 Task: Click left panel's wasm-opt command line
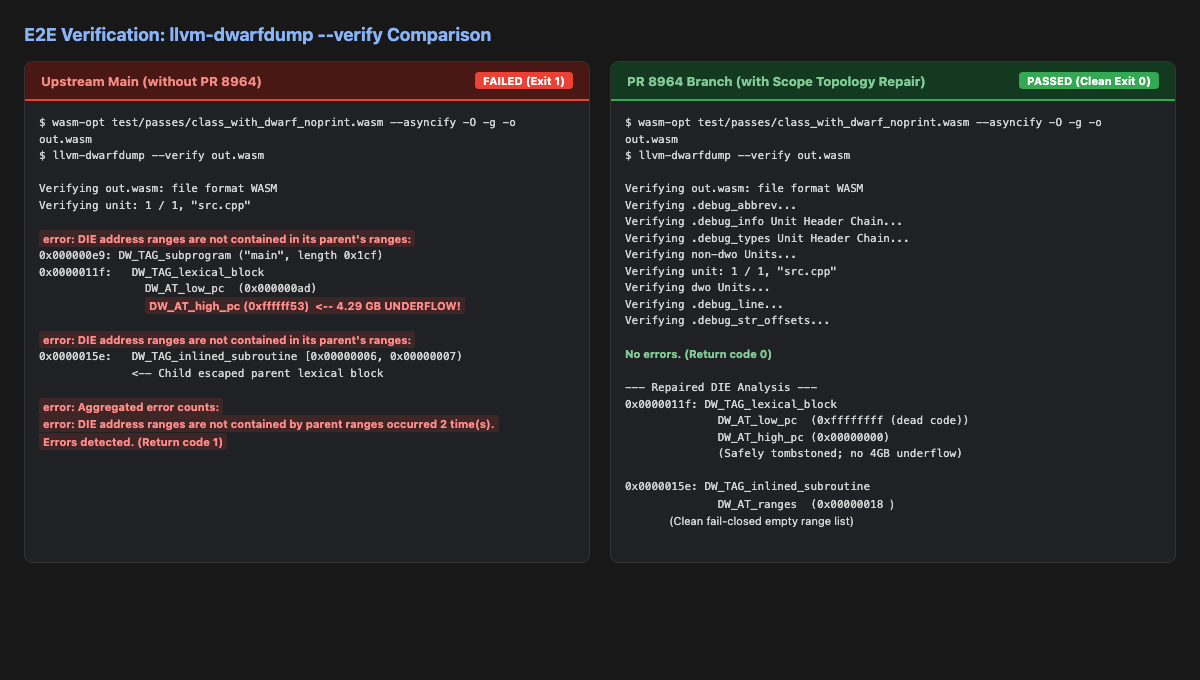[x=277, y=130]
